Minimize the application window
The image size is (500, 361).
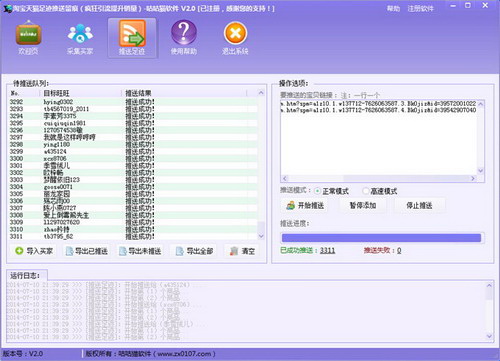coord(453,6)
